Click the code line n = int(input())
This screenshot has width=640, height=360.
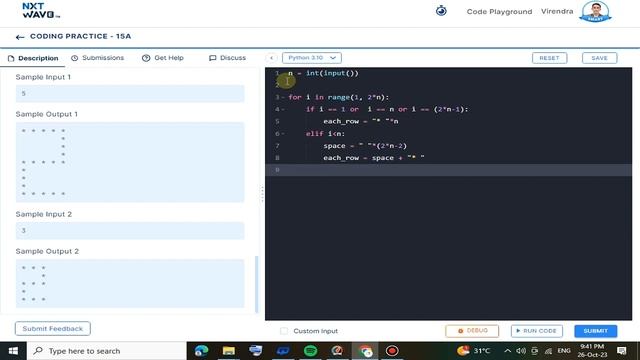click(x=323, y=73)
